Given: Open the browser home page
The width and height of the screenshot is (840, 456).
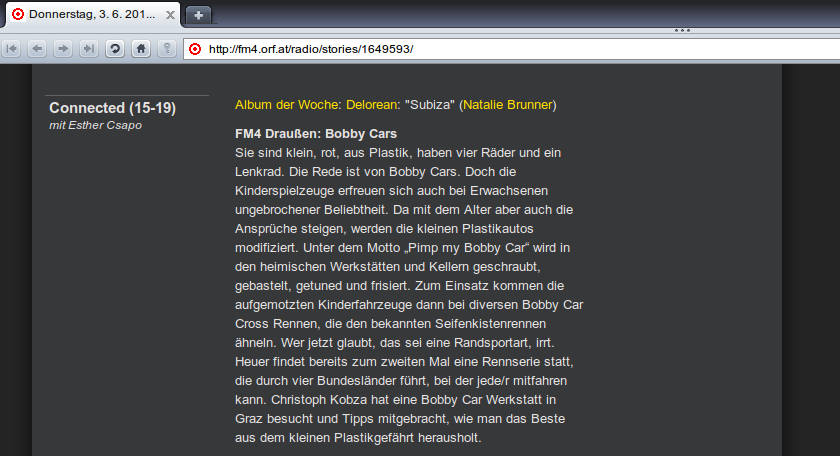Looking at the screenshot, I should coord(141,48).
